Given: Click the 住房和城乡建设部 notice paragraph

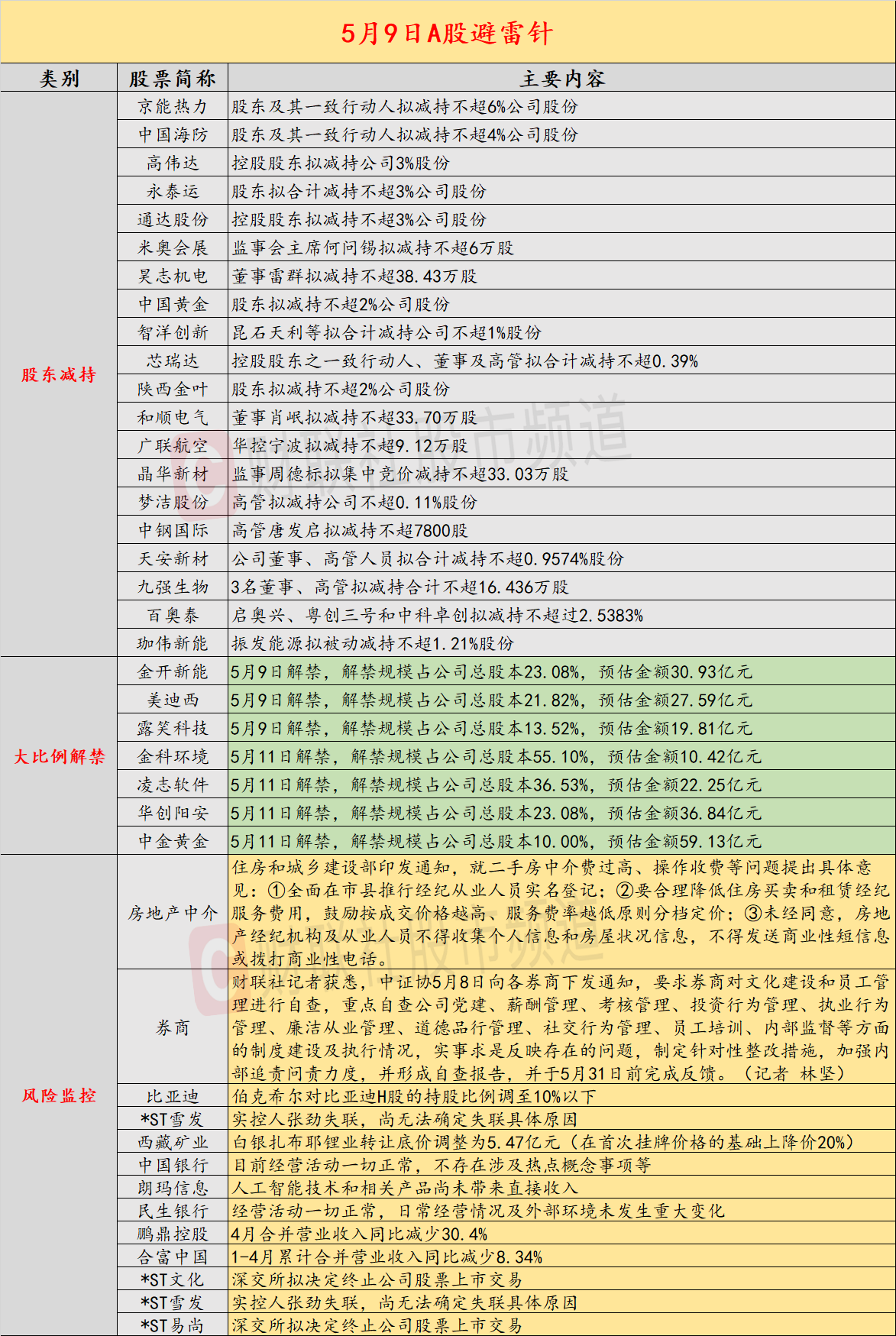Looking at the screenshot, I should [562, 913].
